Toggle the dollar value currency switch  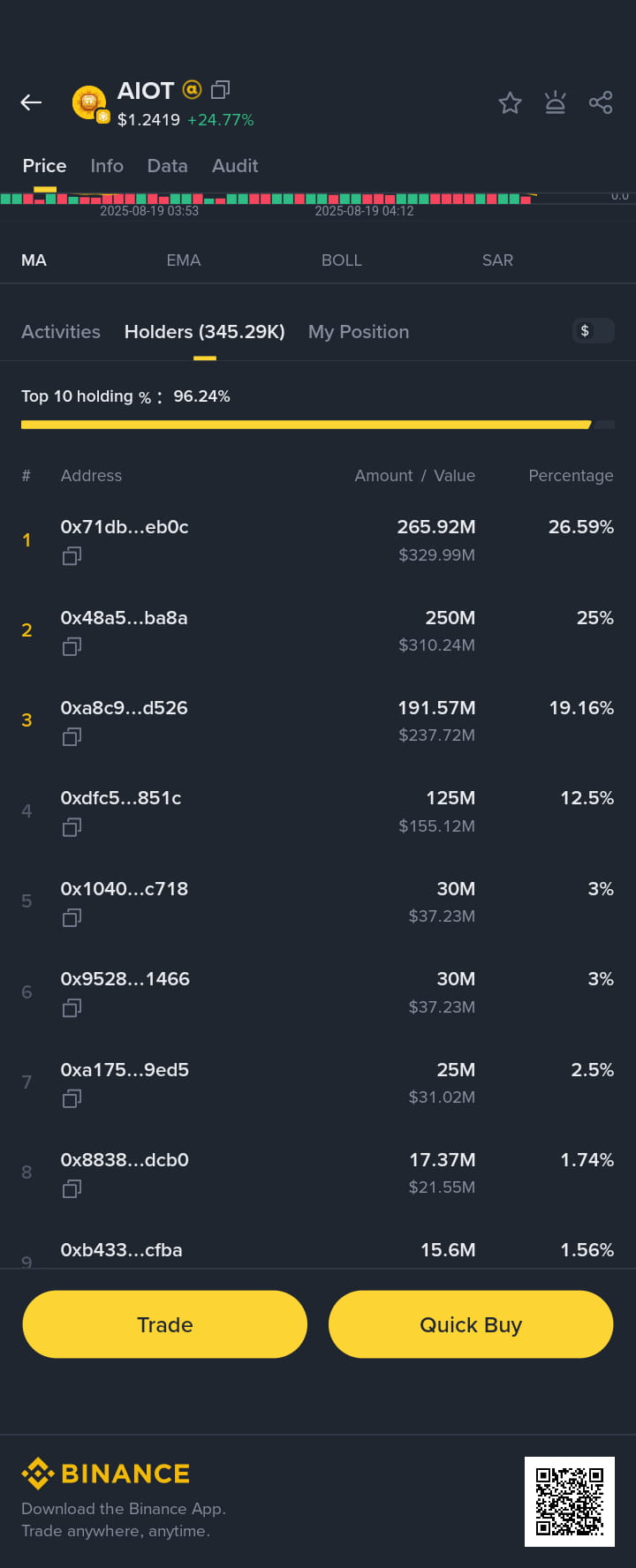(x=593, y=331)
